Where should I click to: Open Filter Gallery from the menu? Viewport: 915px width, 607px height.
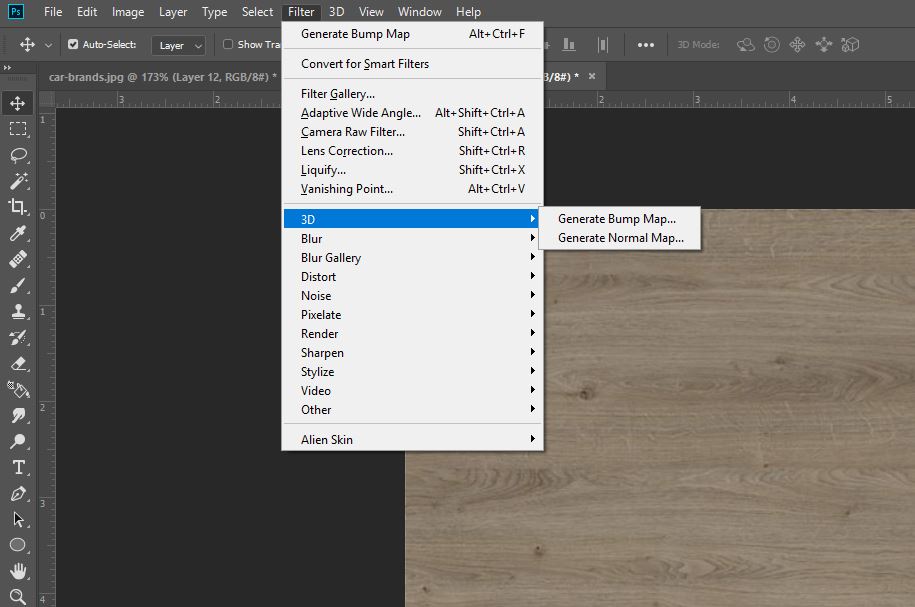pyautogui.click(x=413, y=93)
